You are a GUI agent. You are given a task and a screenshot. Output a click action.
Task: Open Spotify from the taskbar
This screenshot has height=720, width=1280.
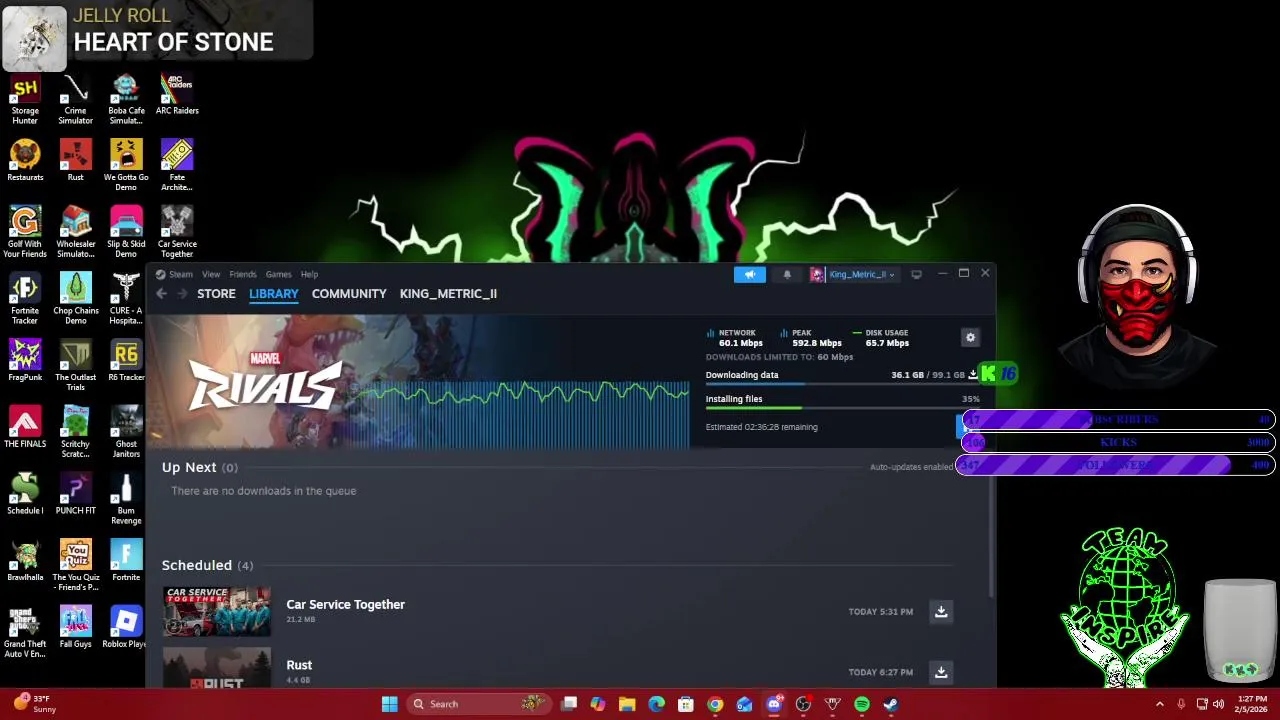(862, 704)
